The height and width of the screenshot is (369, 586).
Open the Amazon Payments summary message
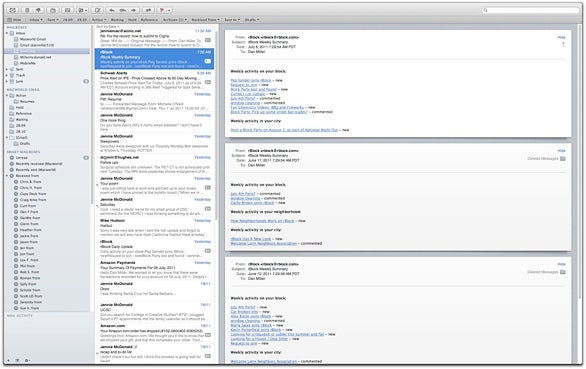click(154, 270)
